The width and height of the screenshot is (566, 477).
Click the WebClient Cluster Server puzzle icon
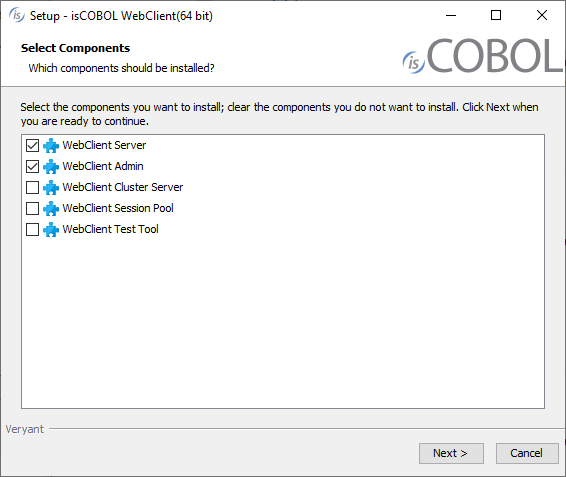[x=51, y=187]
